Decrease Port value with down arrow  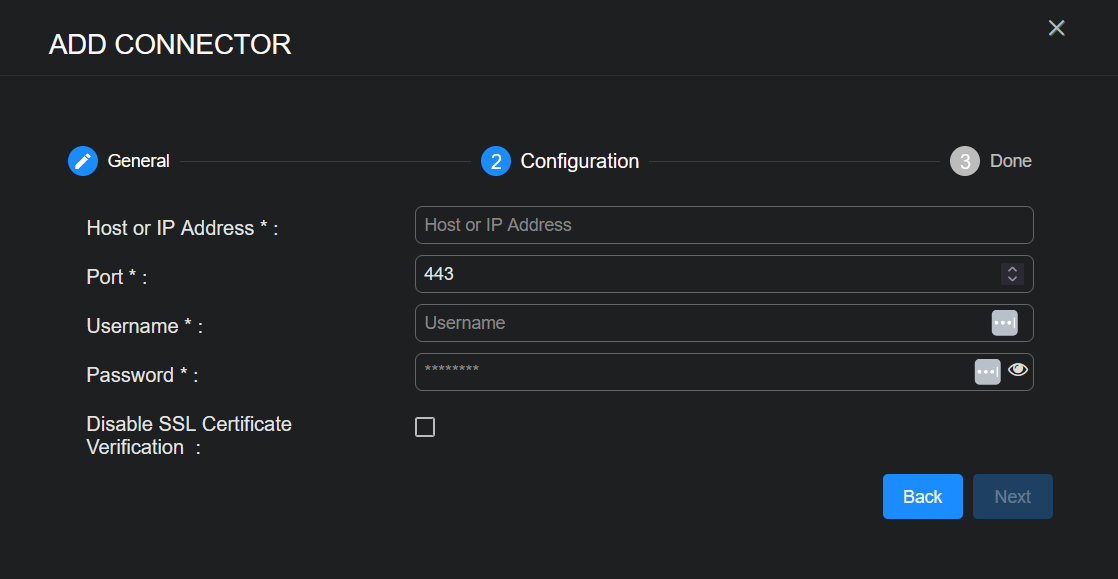1012,279
